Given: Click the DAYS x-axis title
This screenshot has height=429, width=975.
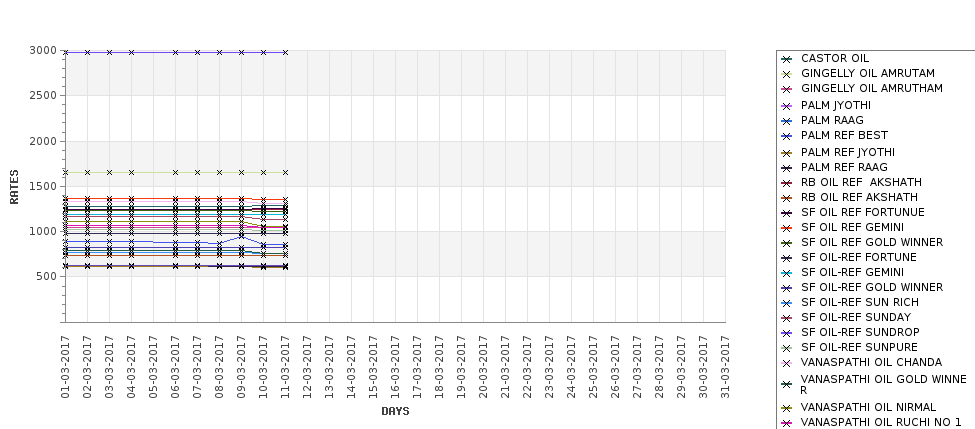Looking at the screenshot, I should 395,412.
